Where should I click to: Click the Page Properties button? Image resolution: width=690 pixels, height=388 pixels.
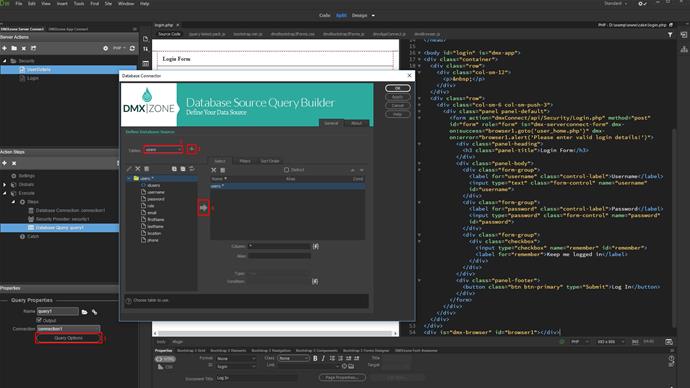342,377
